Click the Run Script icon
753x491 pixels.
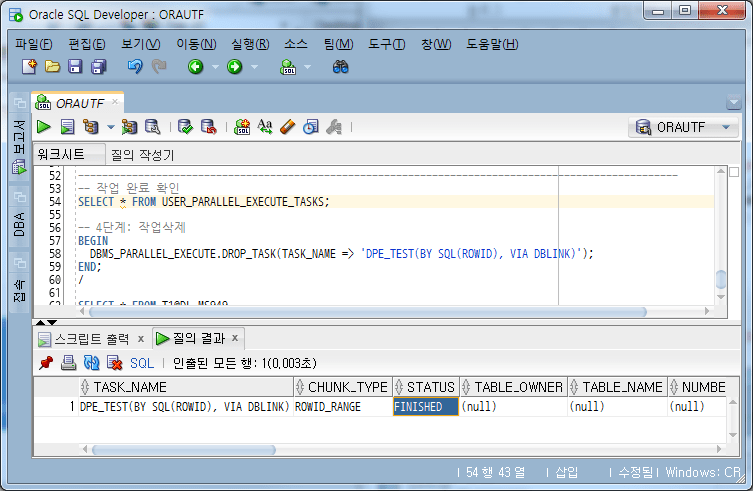pyautogui.click(x=67, y=127)
